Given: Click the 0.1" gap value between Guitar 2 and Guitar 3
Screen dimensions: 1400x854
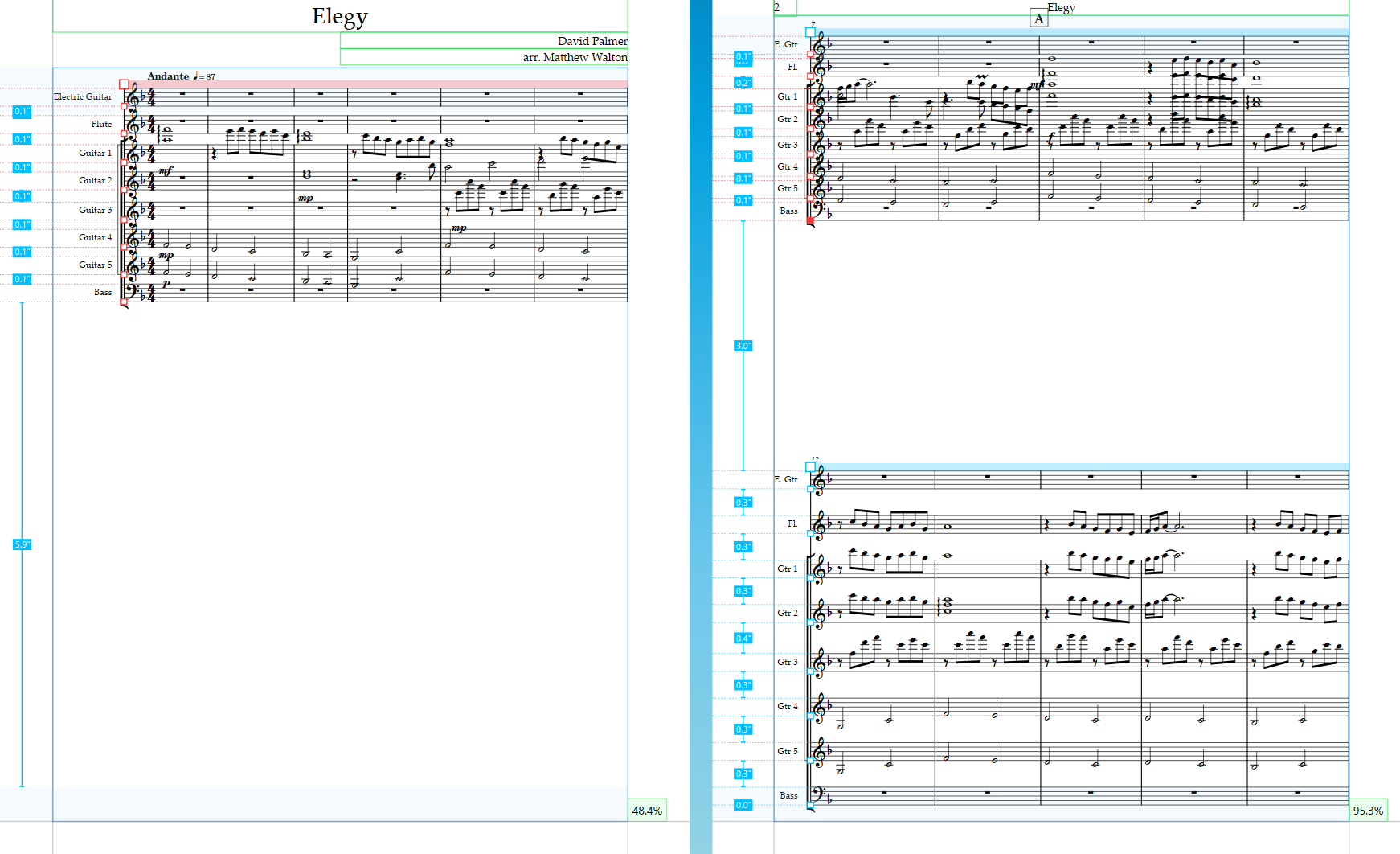Looking at the screenshot, I should point(22,196).
